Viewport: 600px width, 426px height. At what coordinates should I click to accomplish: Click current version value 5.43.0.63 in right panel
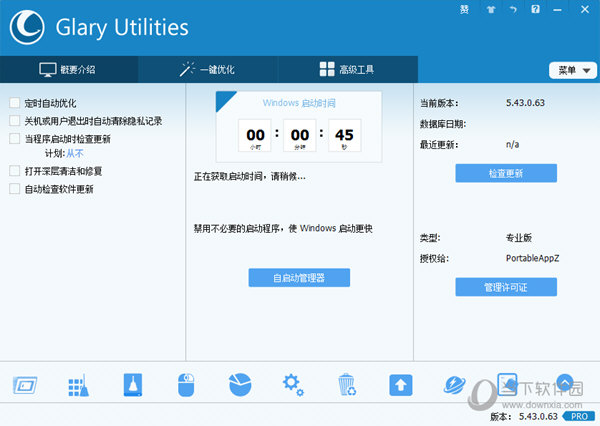point(525,103)
